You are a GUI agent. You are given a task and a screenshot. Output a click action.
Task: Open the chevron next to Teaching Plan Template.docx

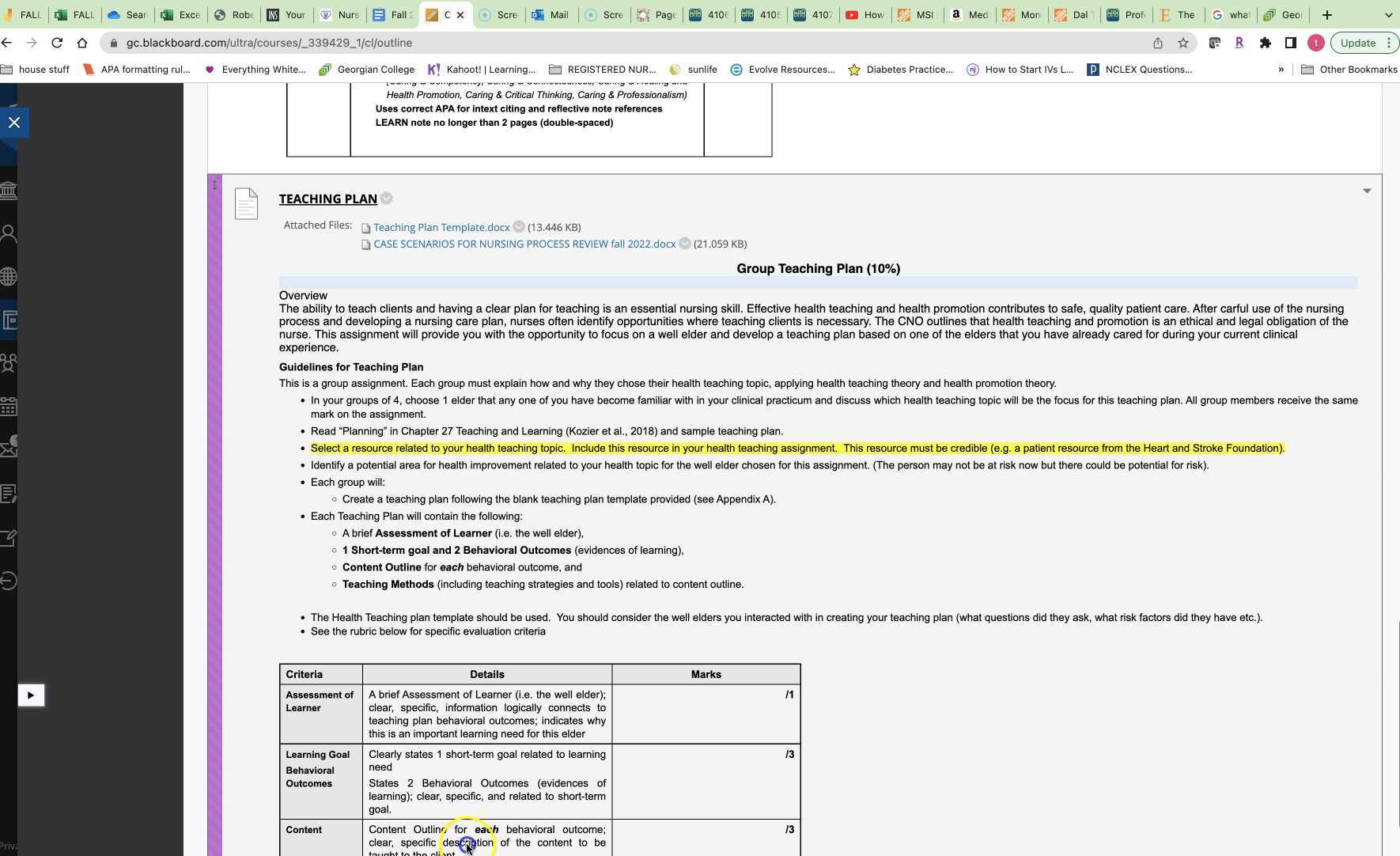click(x=519, y=227)
